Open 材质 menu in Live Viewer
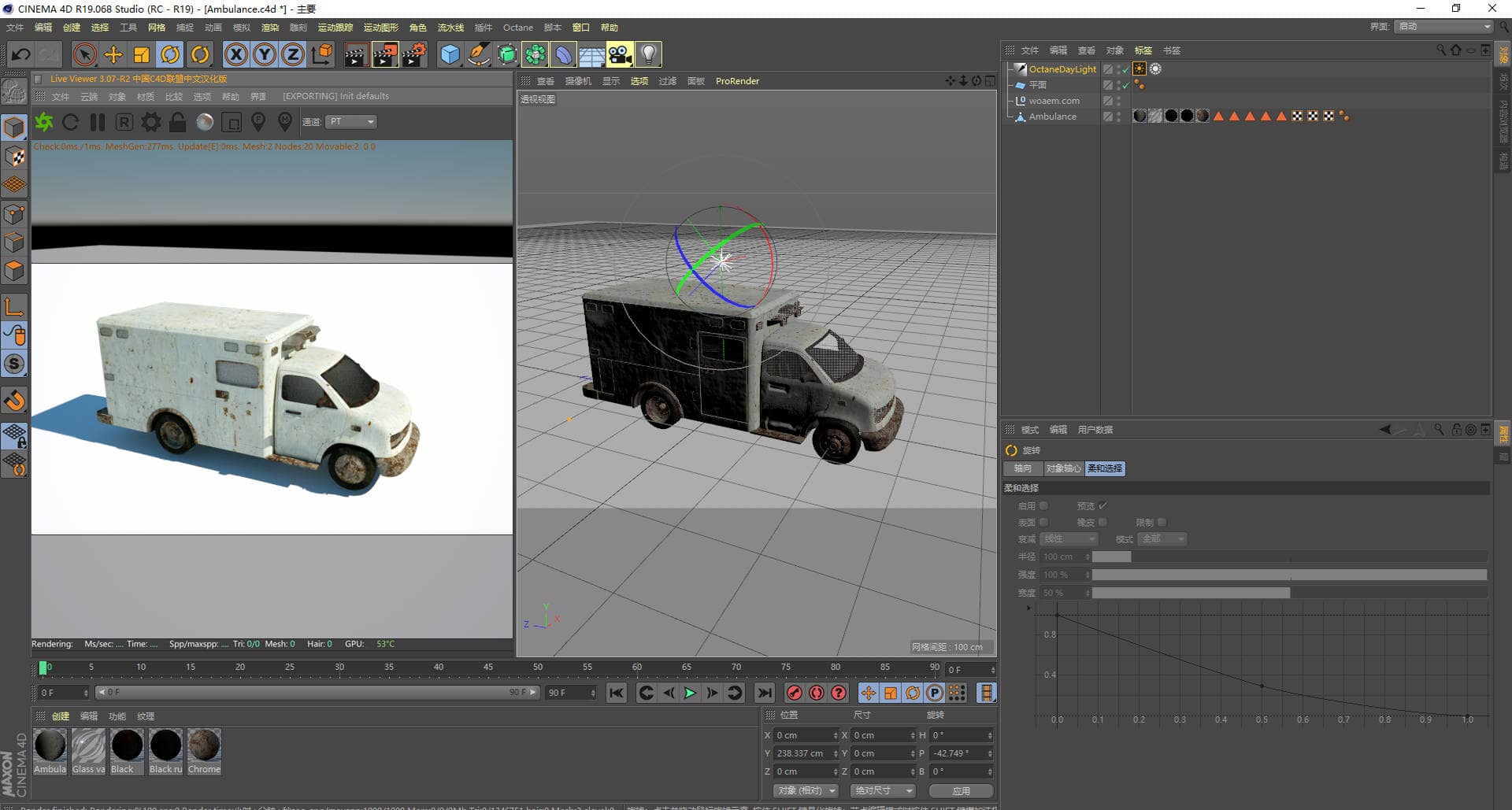The width and height of the screenshot is (1512, 810). 146,97
